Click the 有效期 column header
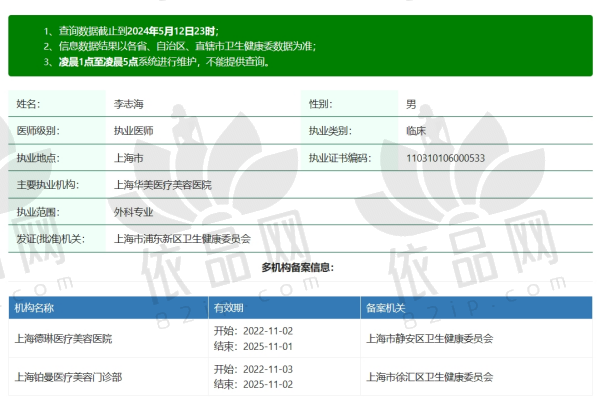Image resolution: width=600 pixels, height=399 pixels. [228, 308]
